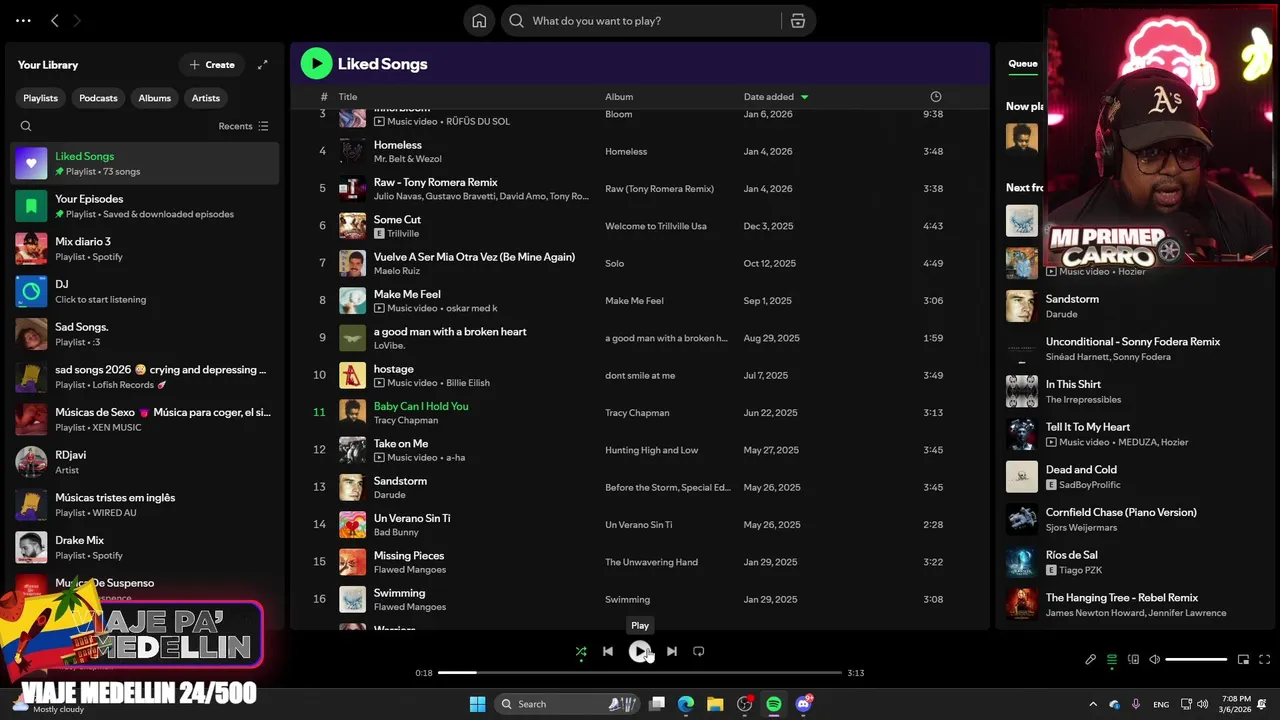1280x720 pixels.
Task: Filter library by Playlists
Action: pyautogui.click(x=41, y=98)
